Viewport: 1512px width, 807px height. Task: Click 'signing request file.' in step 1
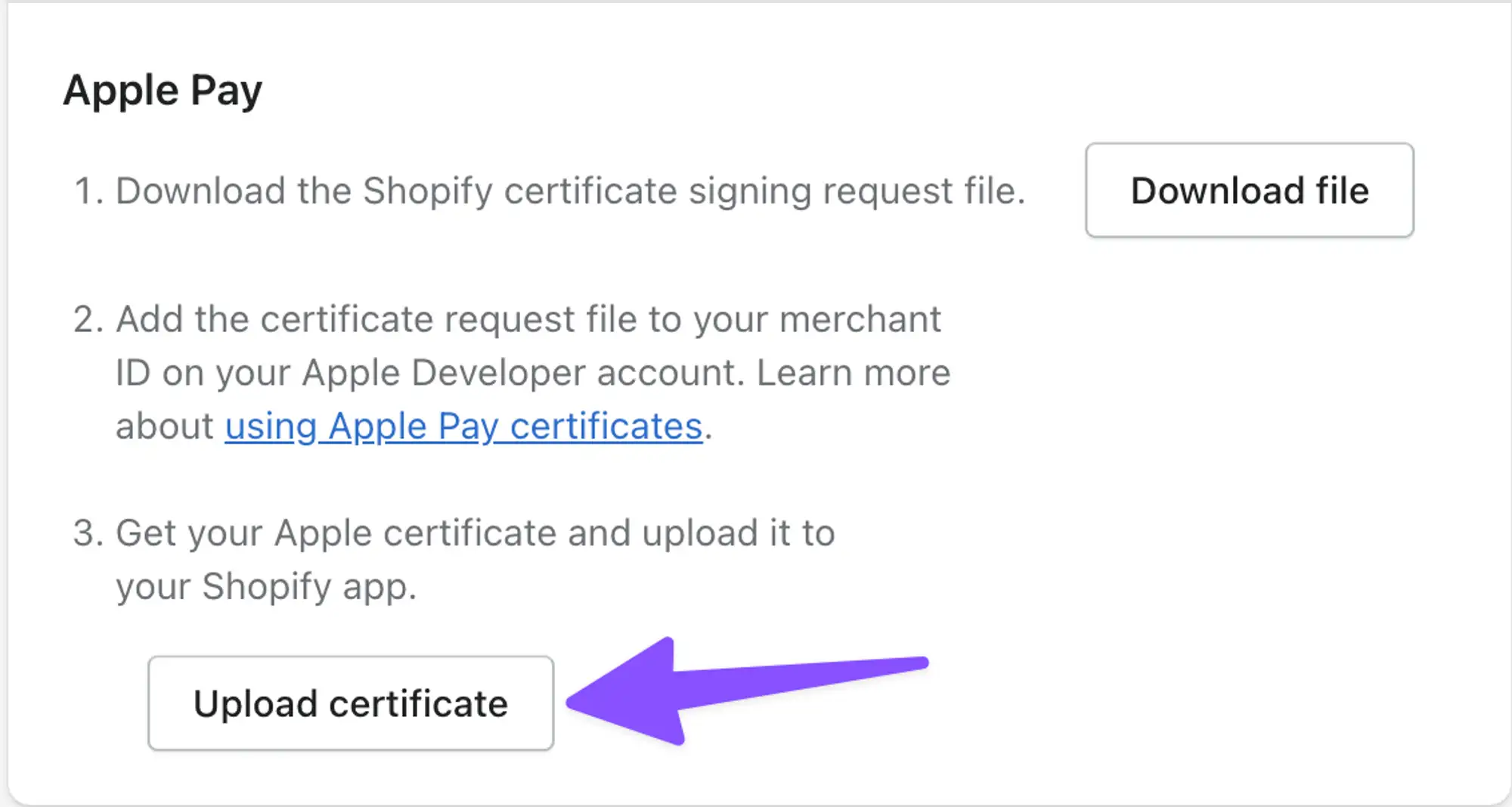click(x=857, y=191)
